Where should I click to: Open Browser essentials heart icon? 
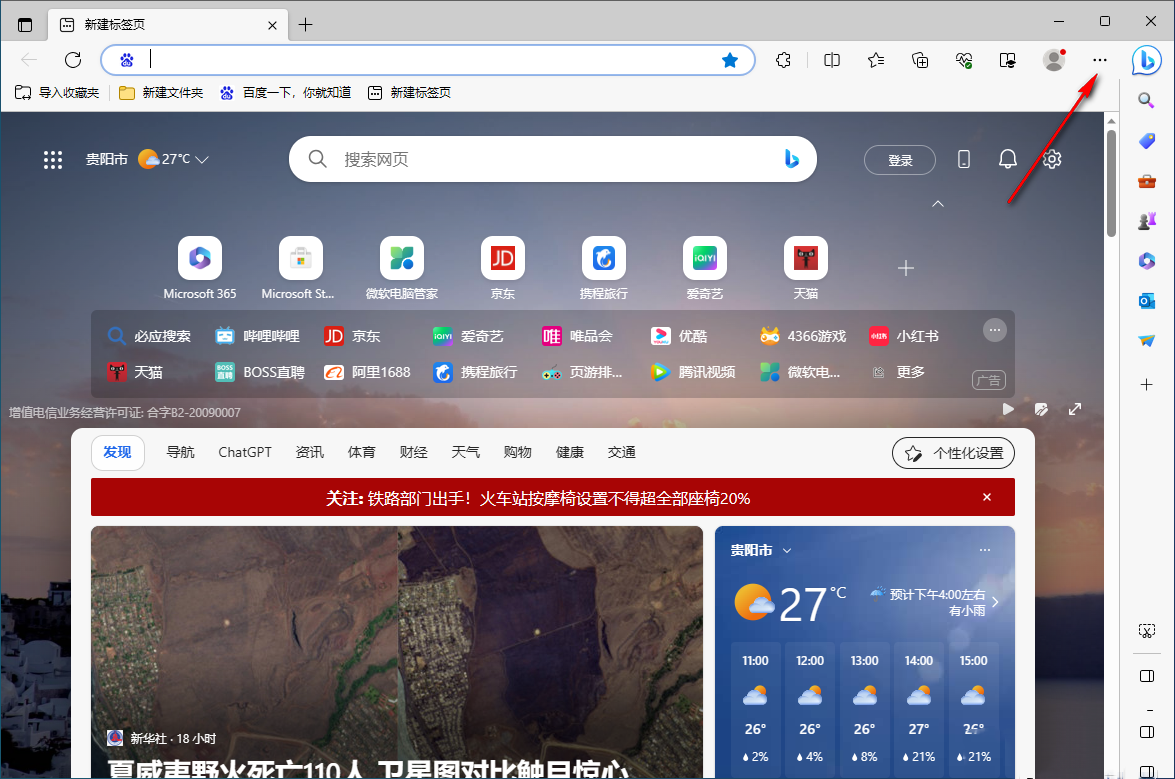pos(964,60)
